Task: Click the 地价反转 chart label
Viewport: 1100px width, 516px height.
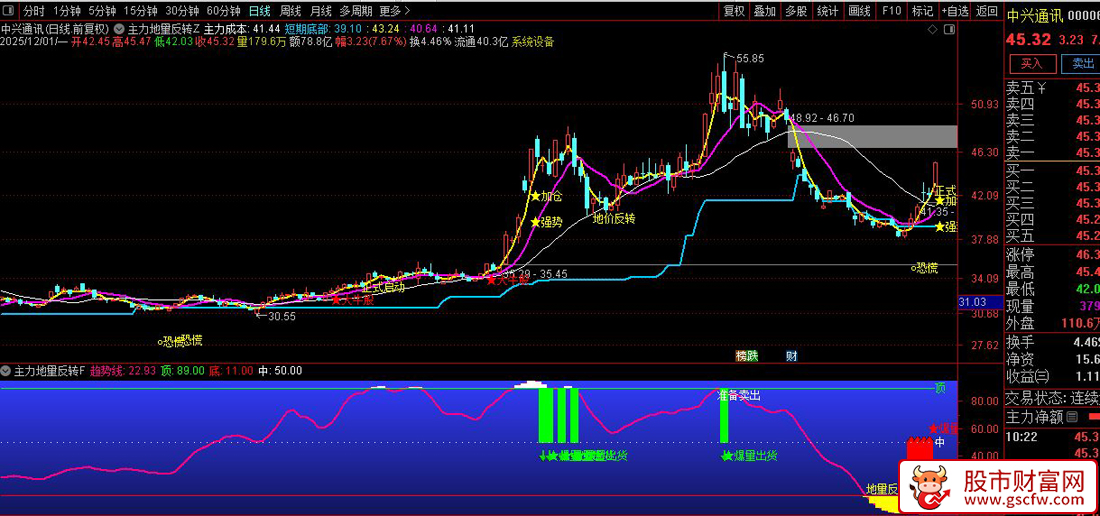Action: coord(614,219)
